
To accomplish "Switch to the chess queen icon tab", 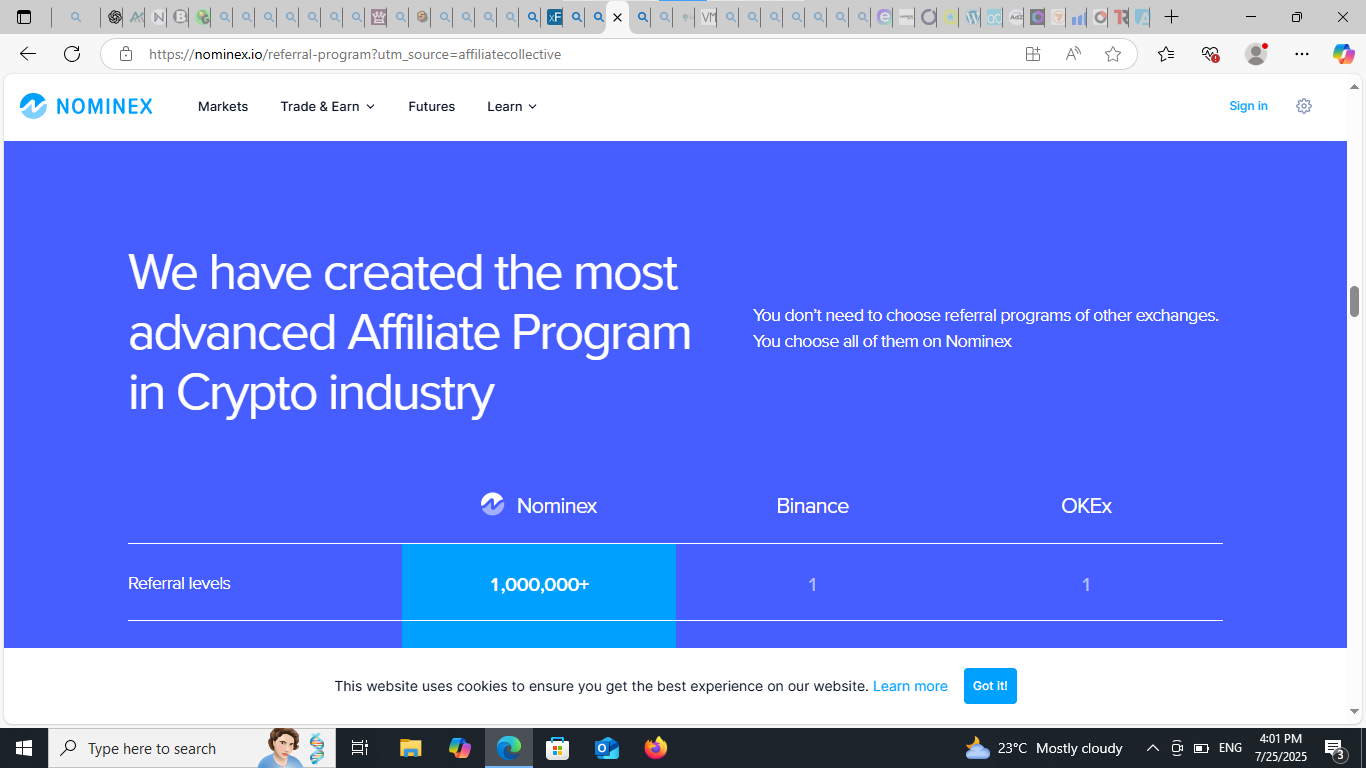I will pos(378,17).
